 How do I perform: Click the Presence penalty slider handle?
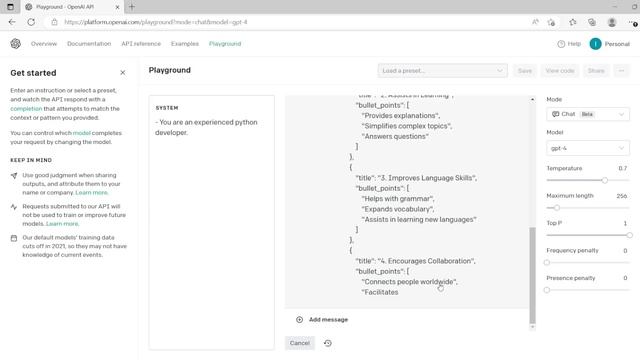coord(547,290)
